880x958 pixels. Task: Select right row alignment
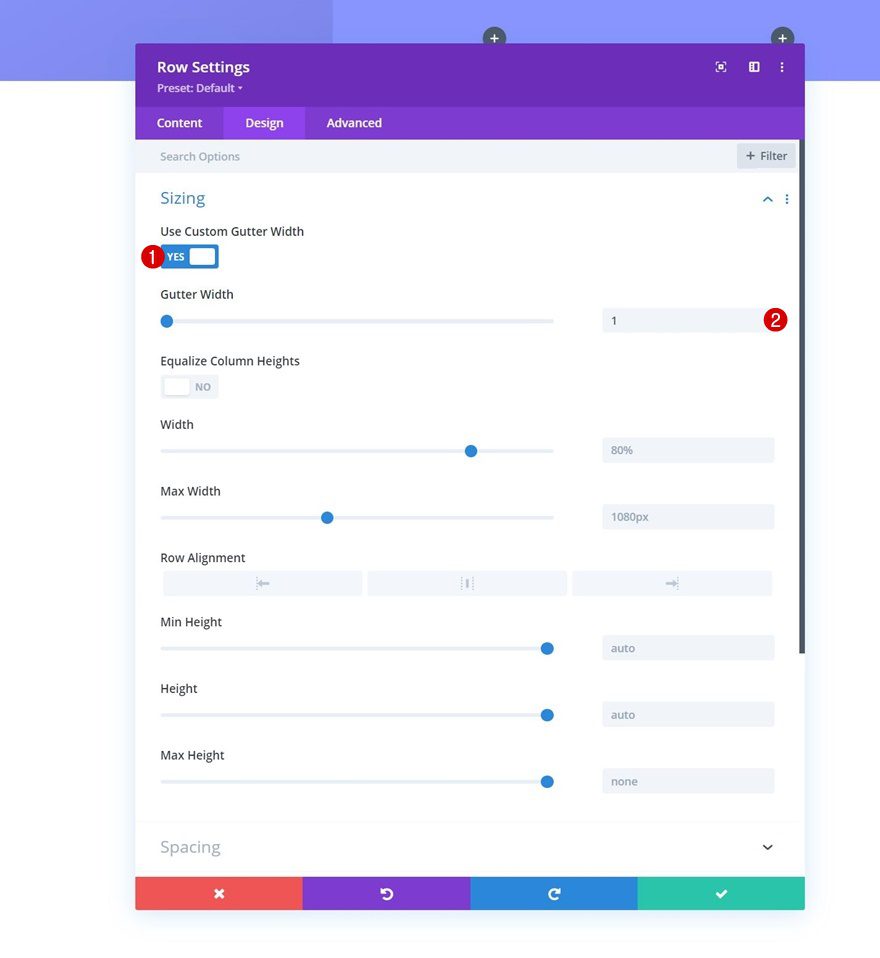pos(671,583)
